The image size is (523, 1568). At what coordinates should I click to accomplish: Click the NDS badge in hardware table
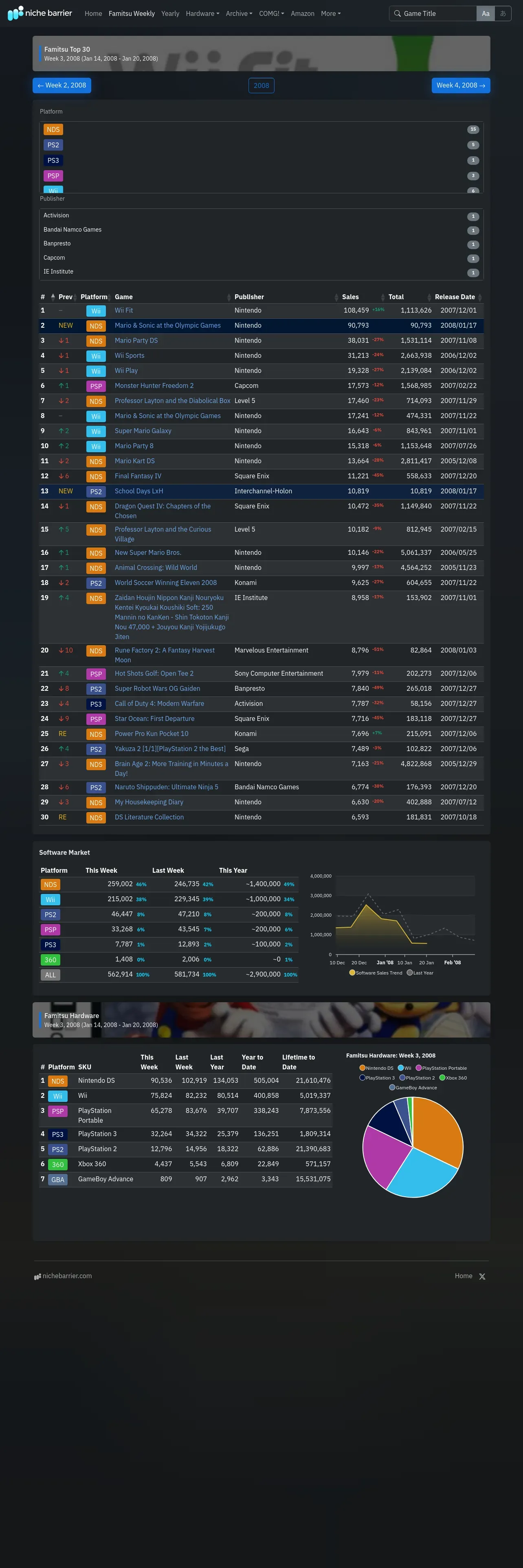coord(58,1081)
